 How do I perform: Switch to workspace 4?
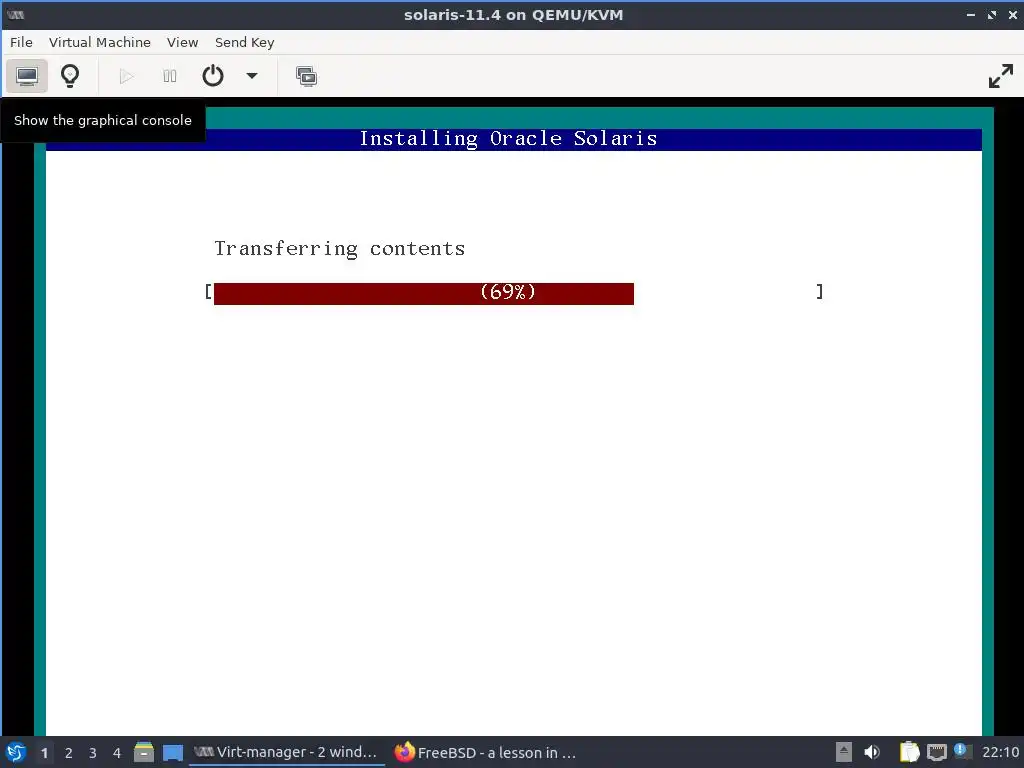[x=117, y=753]
